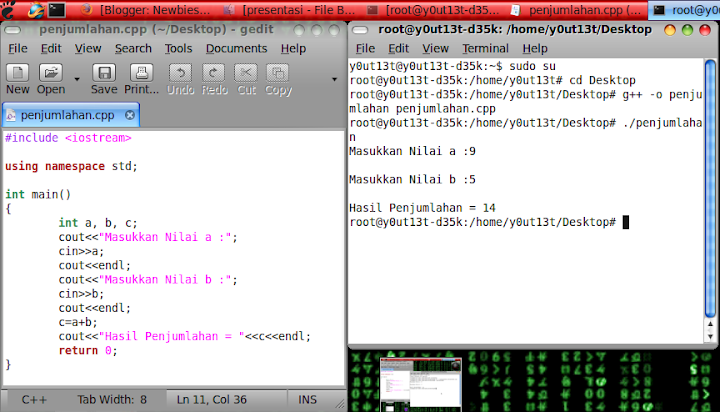Click the using namespace std; line

pos(71,166)
